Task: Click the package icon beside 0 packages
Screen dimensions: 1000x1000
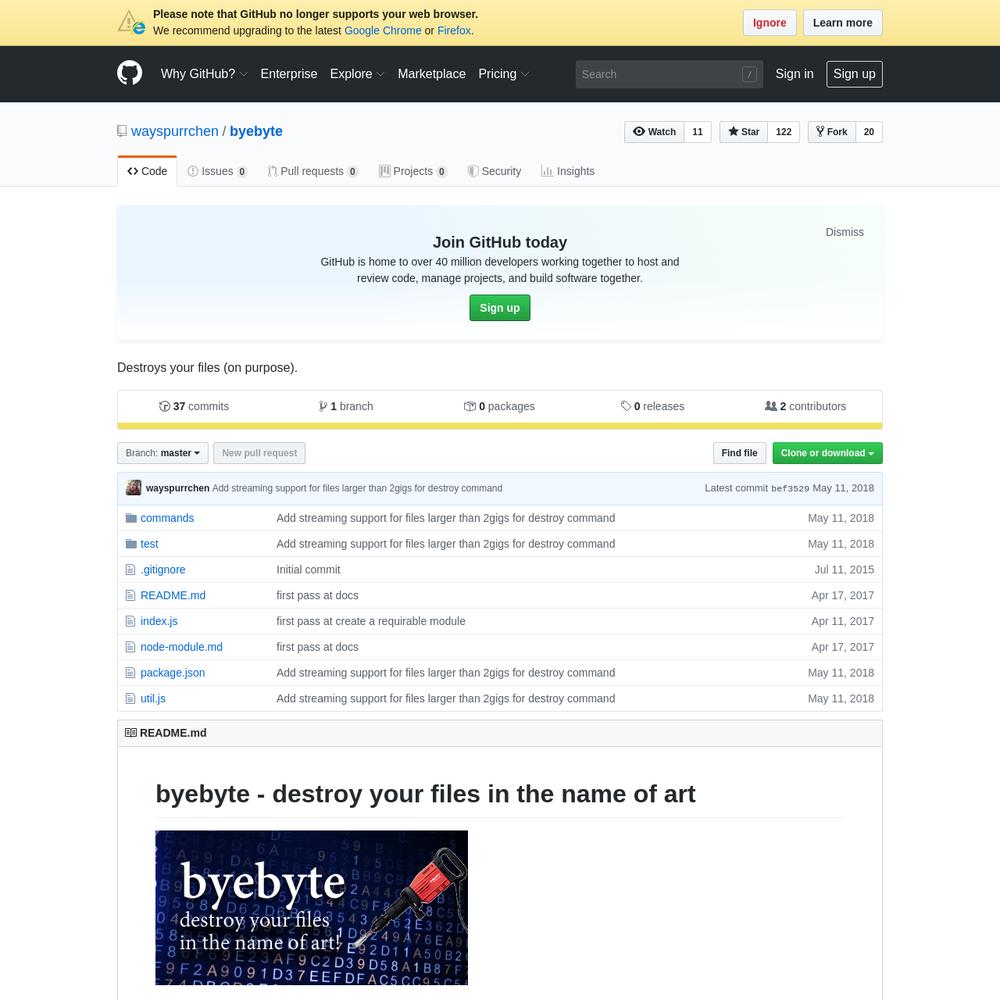Action: [469, 406]
